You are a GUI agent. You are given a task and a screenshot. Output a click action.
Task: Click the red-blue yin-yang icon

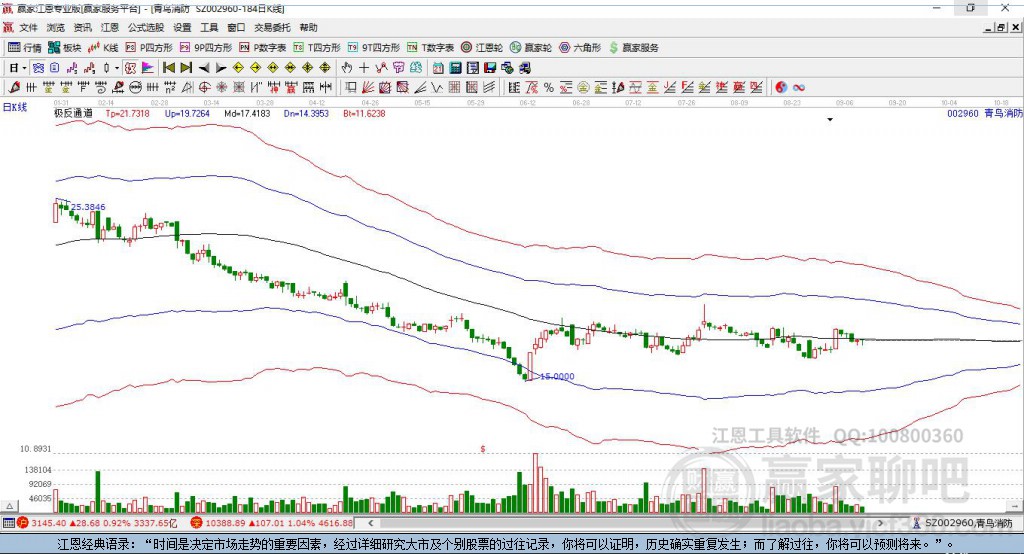click(x=781, y=87)
